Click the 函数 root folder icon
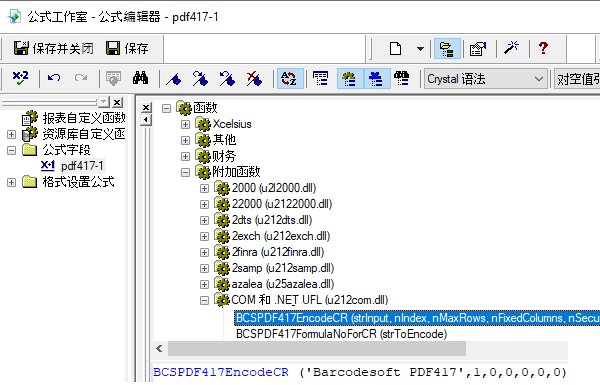 pyautogui.click(x=184, y=108)
